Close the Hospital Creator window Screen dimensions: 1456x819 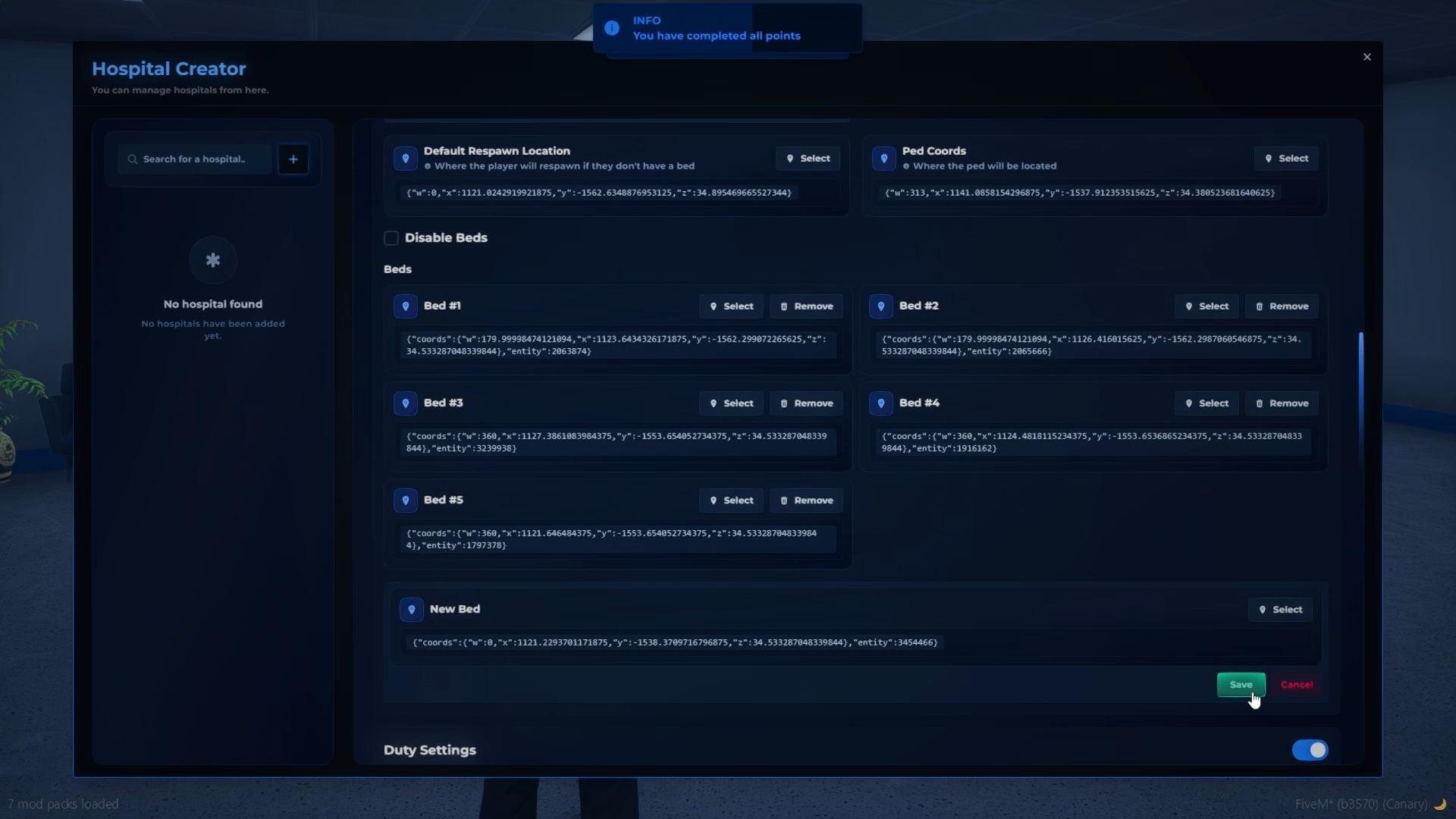(1367, 58)
